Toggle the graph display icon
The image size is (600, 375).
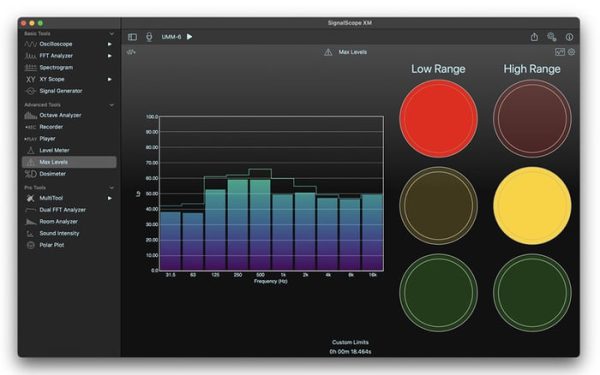coord(560,52)
